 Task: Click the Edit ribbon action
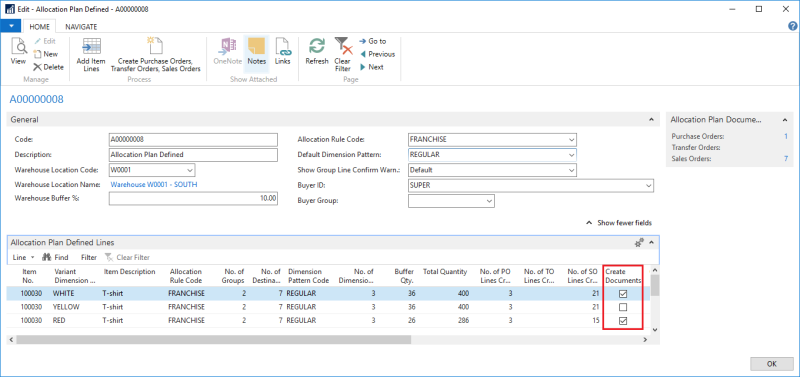pyautogui.click(x=45, y=41)
